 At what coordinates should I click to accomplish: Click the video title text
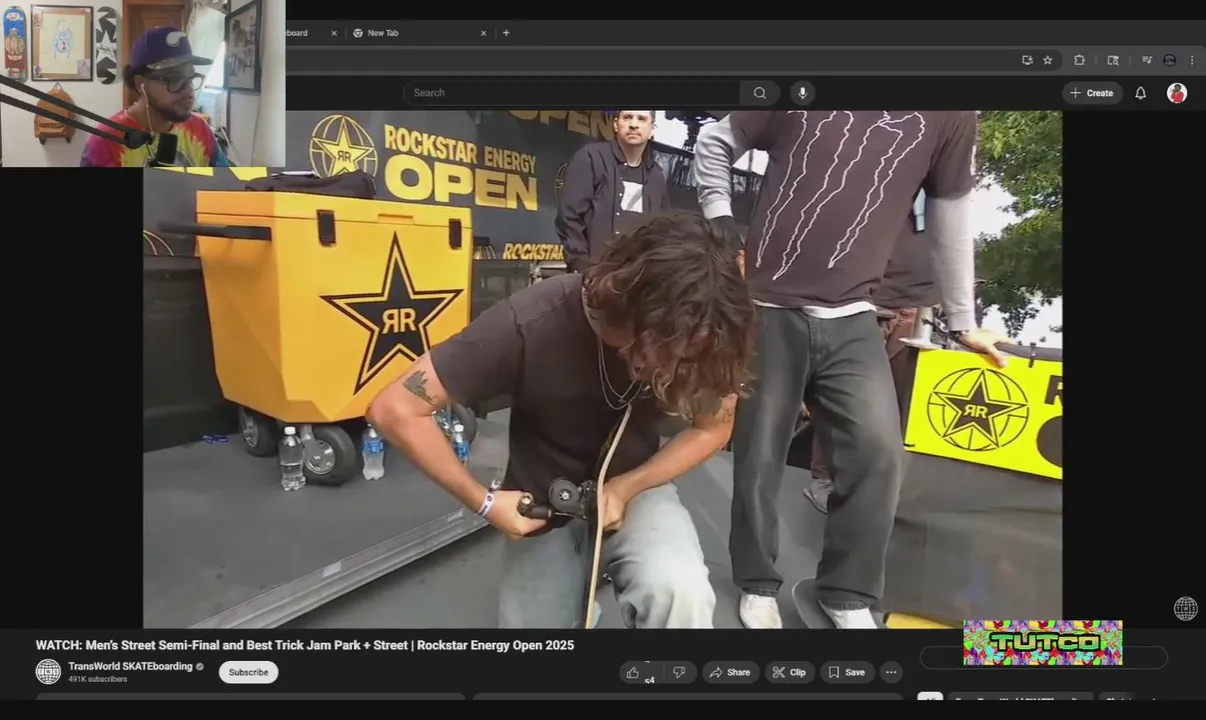(305, 645)
